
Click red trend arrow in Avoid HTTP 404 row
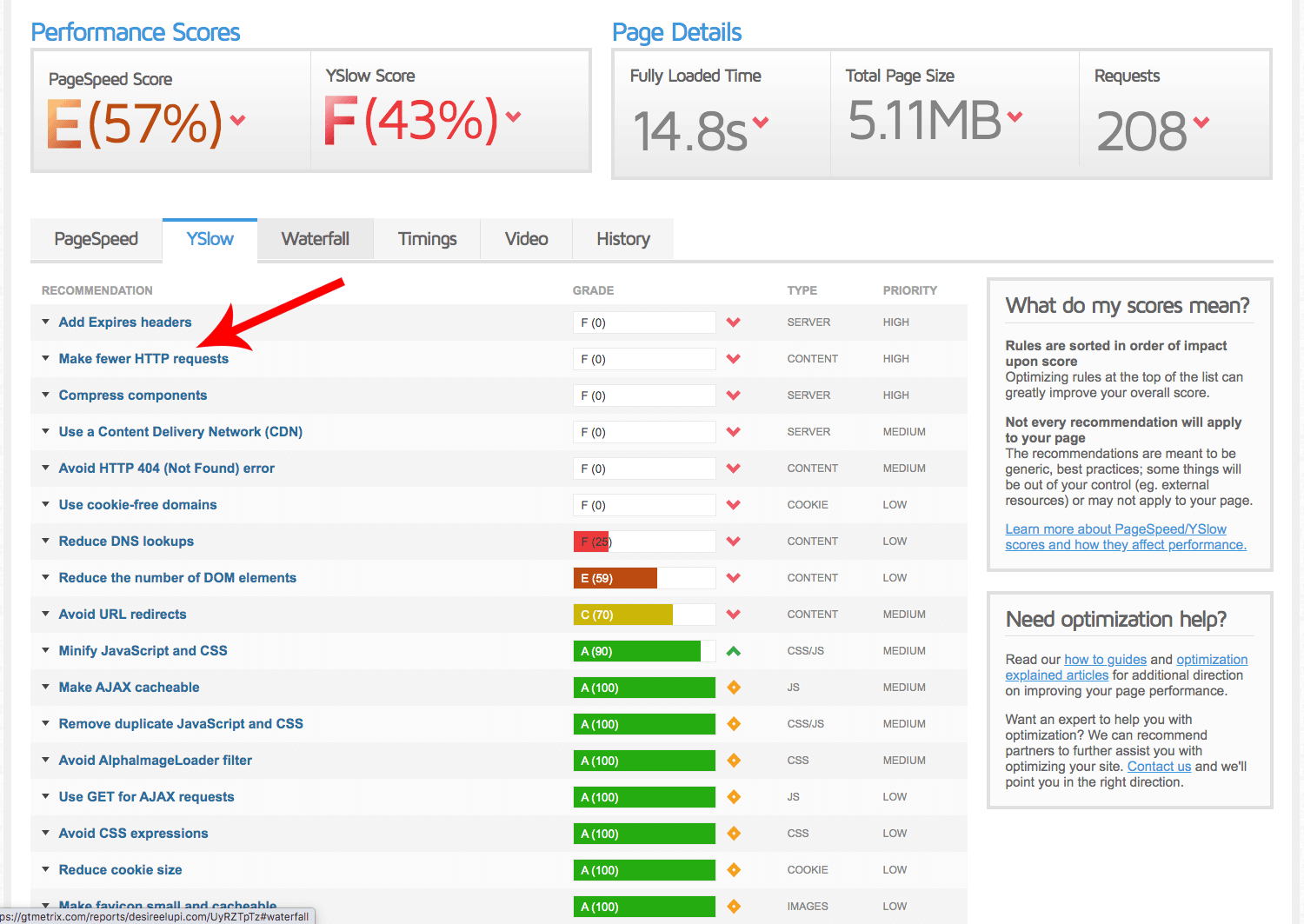tap(734, 469)
